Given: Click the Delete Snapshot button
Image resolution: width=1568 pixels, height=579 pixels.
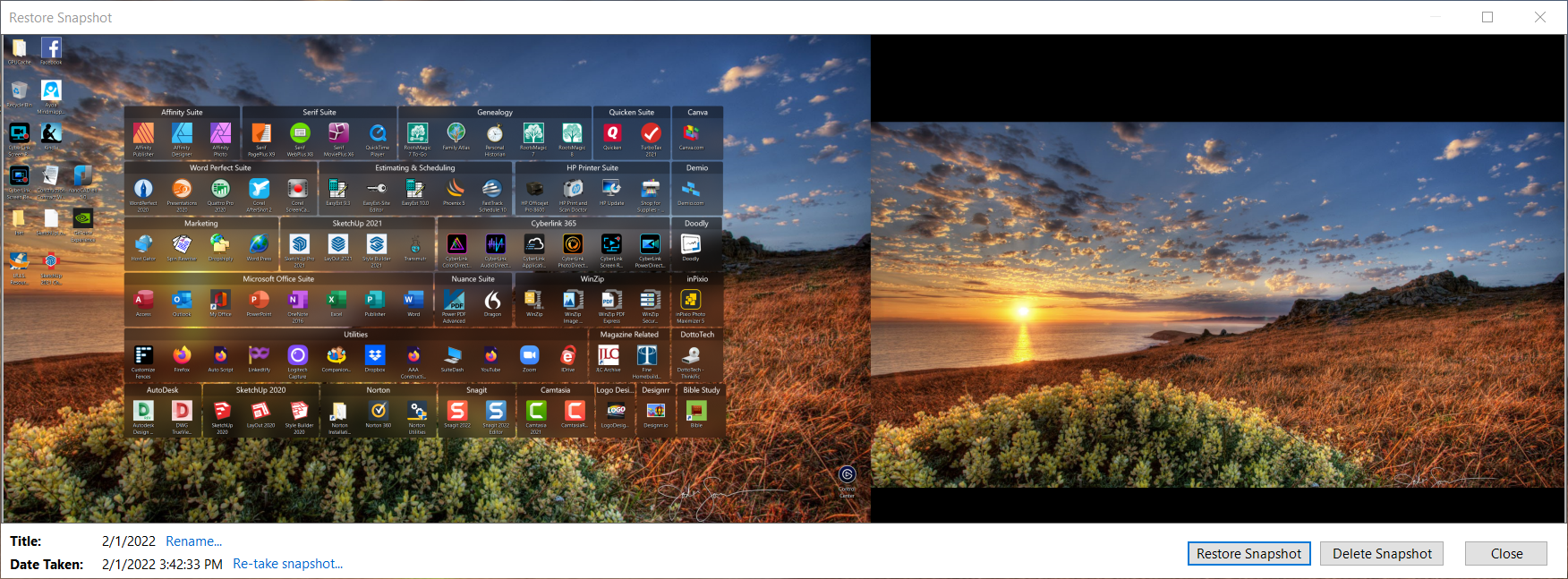Looking at the screenshot, I should click(1382, 554).
